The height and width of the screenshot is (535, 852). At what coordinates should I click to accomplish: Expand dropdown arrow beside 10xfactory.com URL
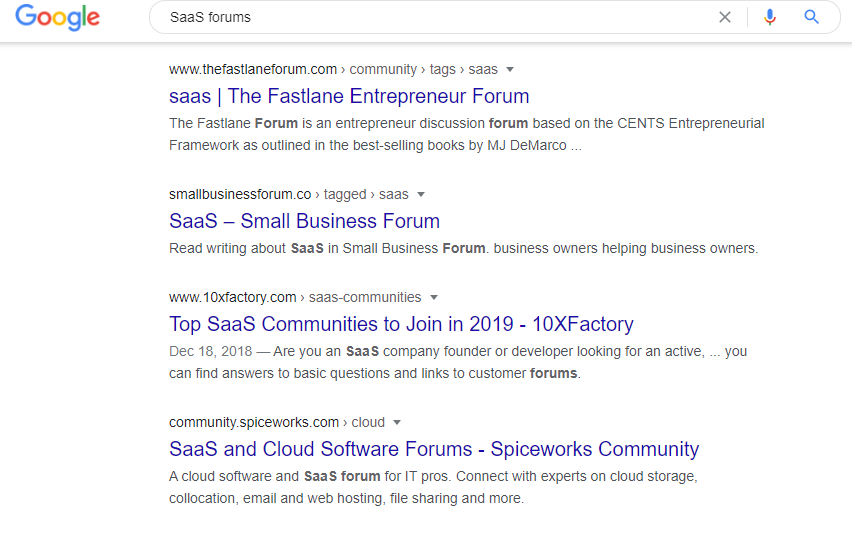click(x=434, y=297)
